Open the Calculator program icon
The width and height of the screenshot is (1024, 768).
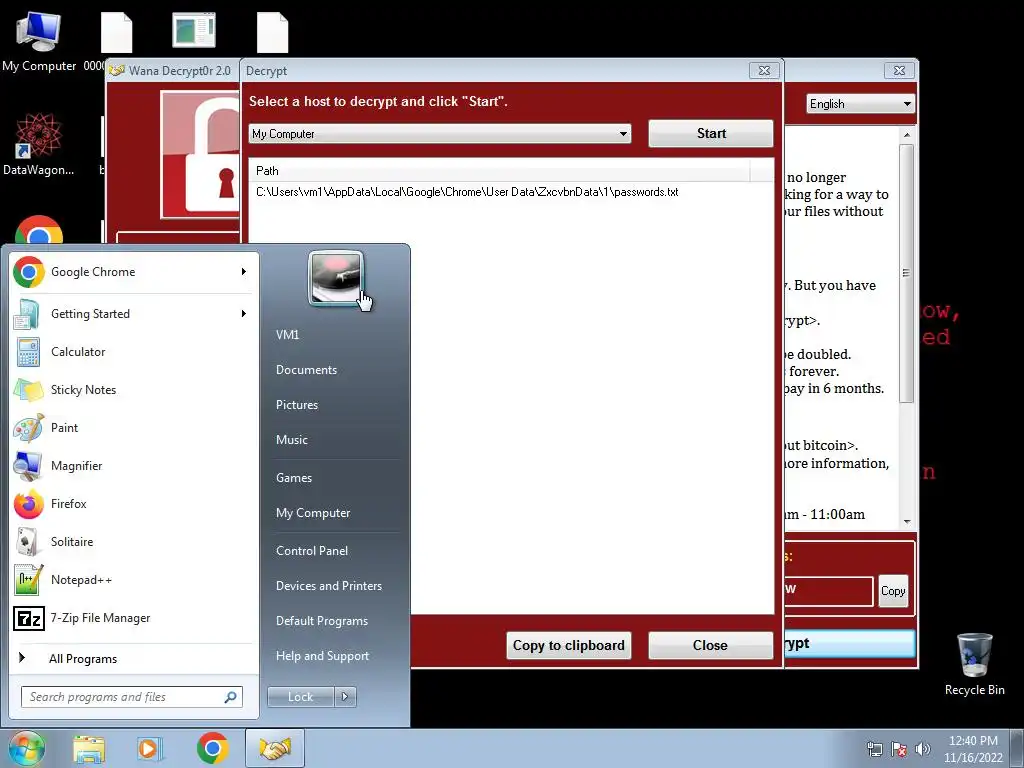28,352
